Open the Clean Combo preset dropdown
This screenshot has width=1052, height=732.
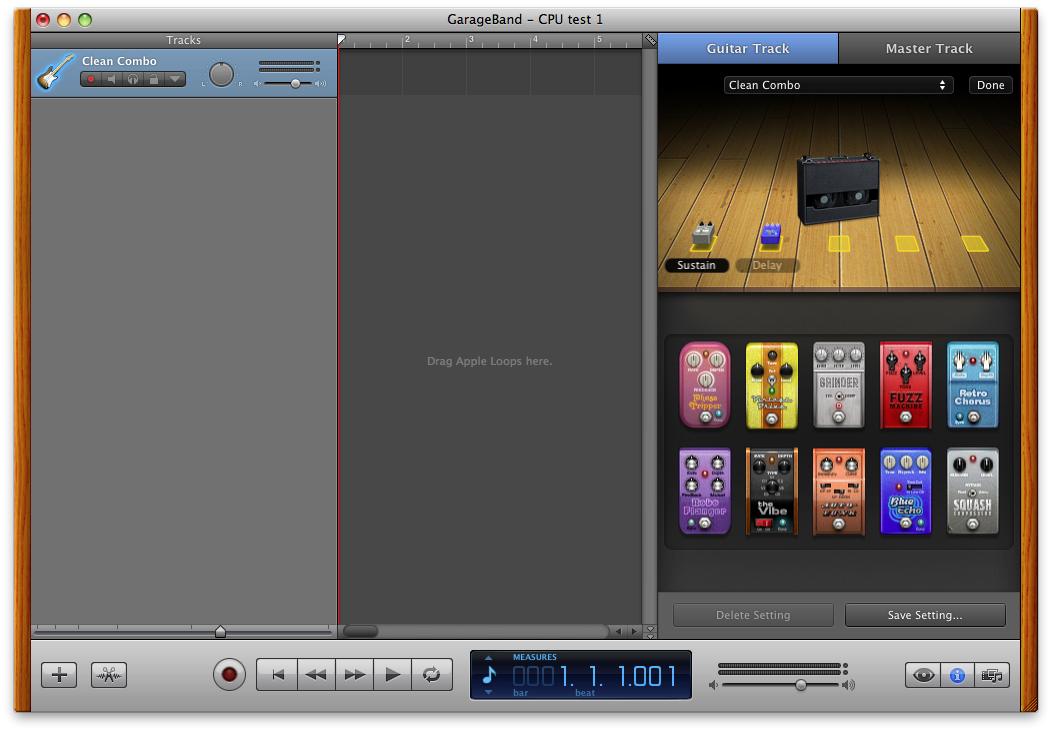pos(838,85)
